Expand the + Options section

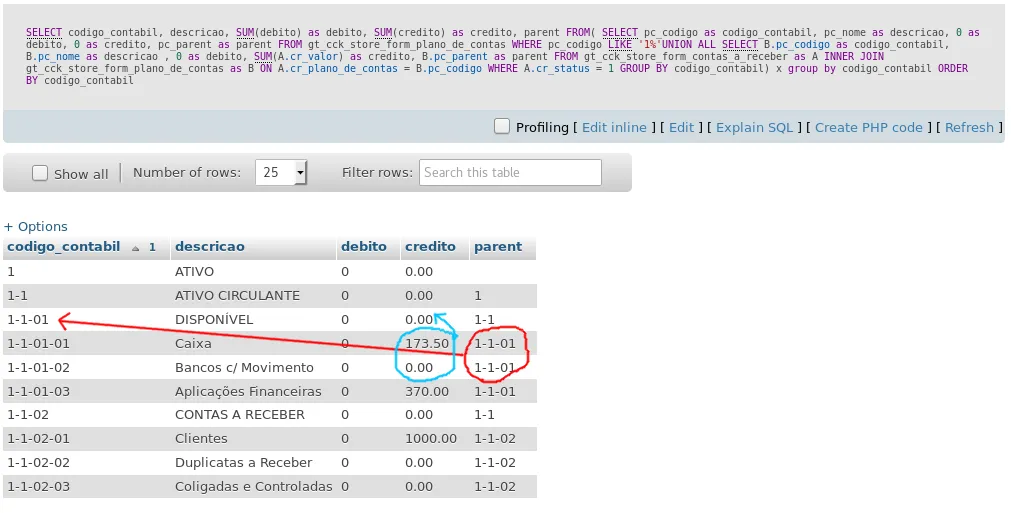click(36, 227)
